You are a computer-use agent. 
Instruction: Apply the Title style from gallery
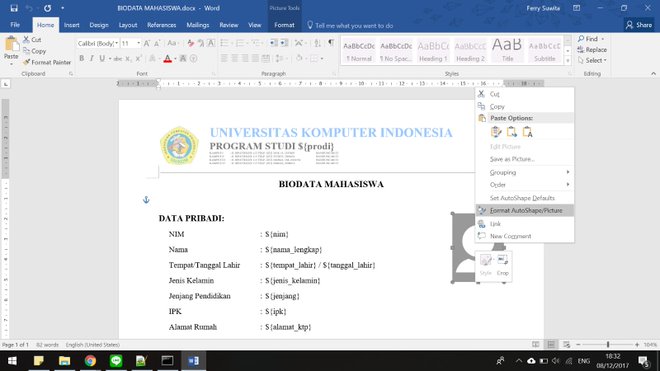507,51
